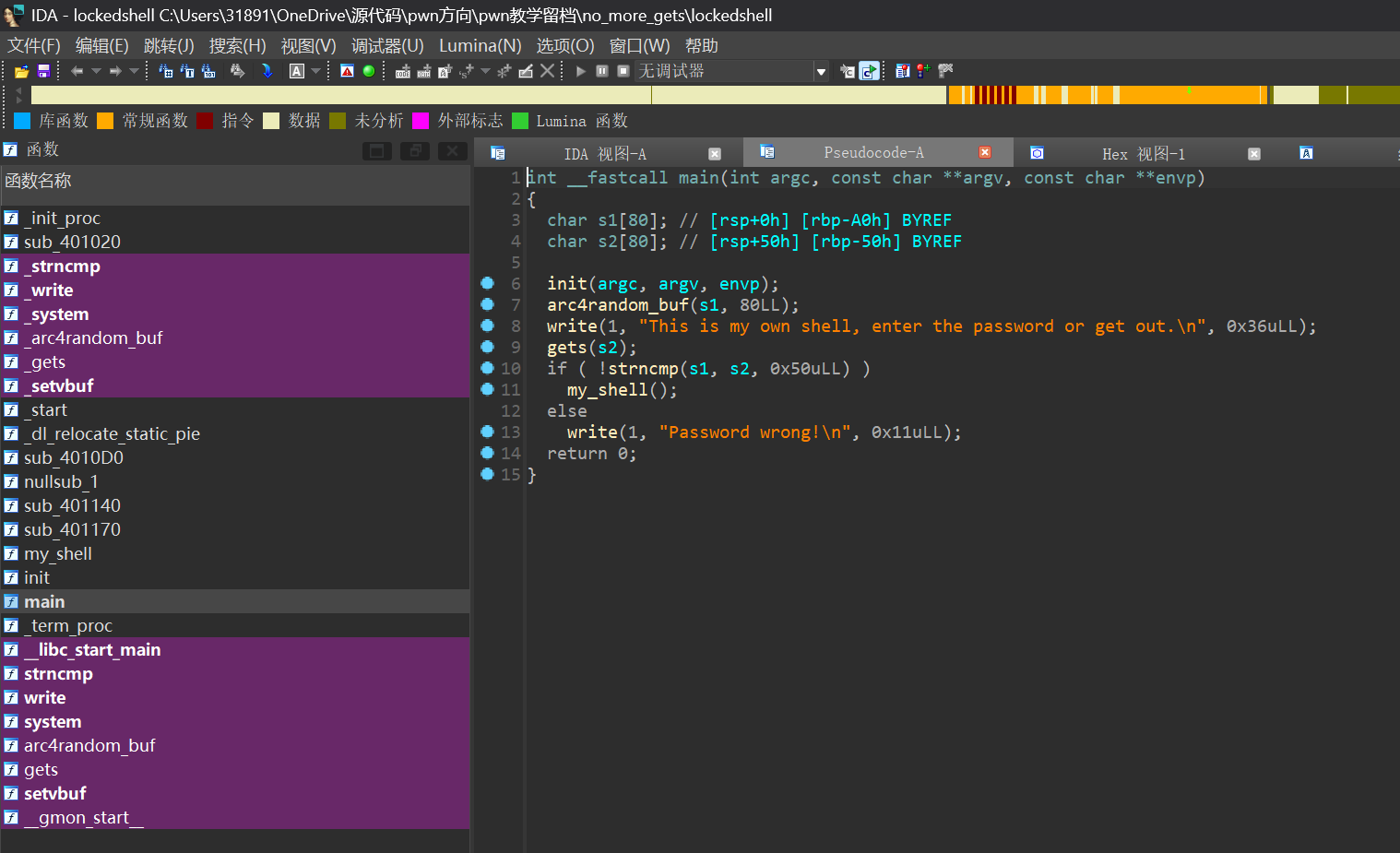Click the highlighted C with green arrow icon

870,71
